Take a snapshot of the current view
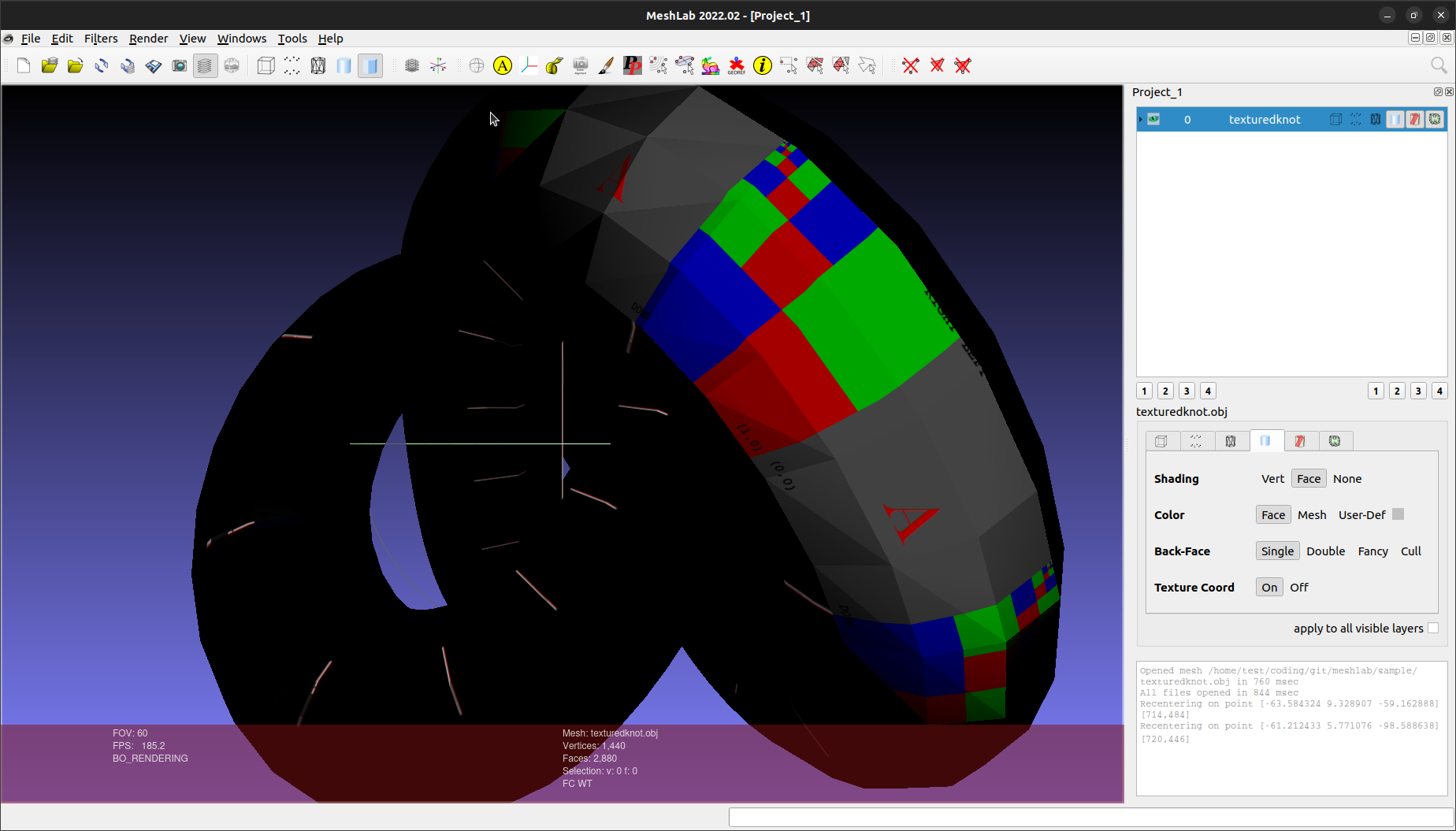The image size is (1456, 831). (x=179, y=65)
